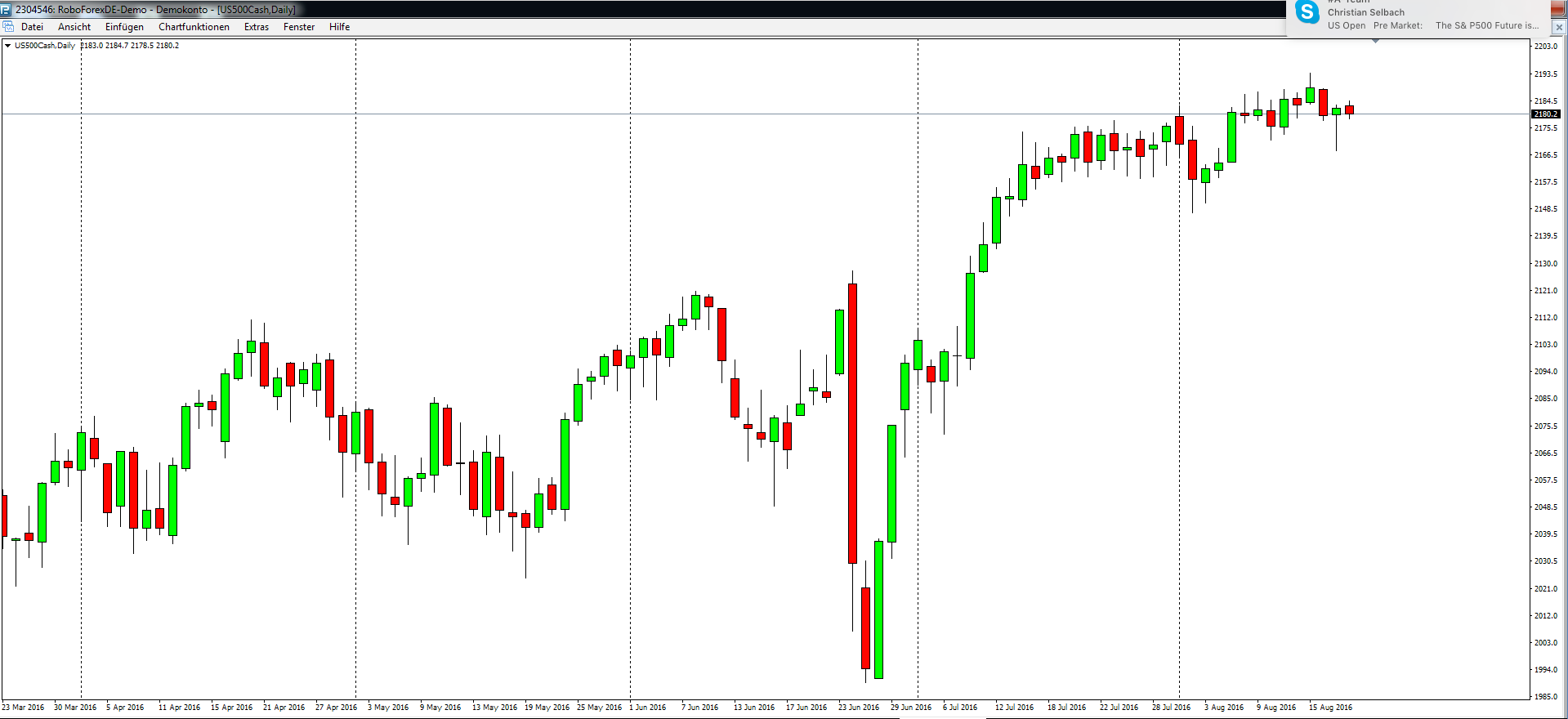Click the 1 Jun 2016 date label
The height and width of the screenshot is (719, 1568).
(x=648, y=708)
